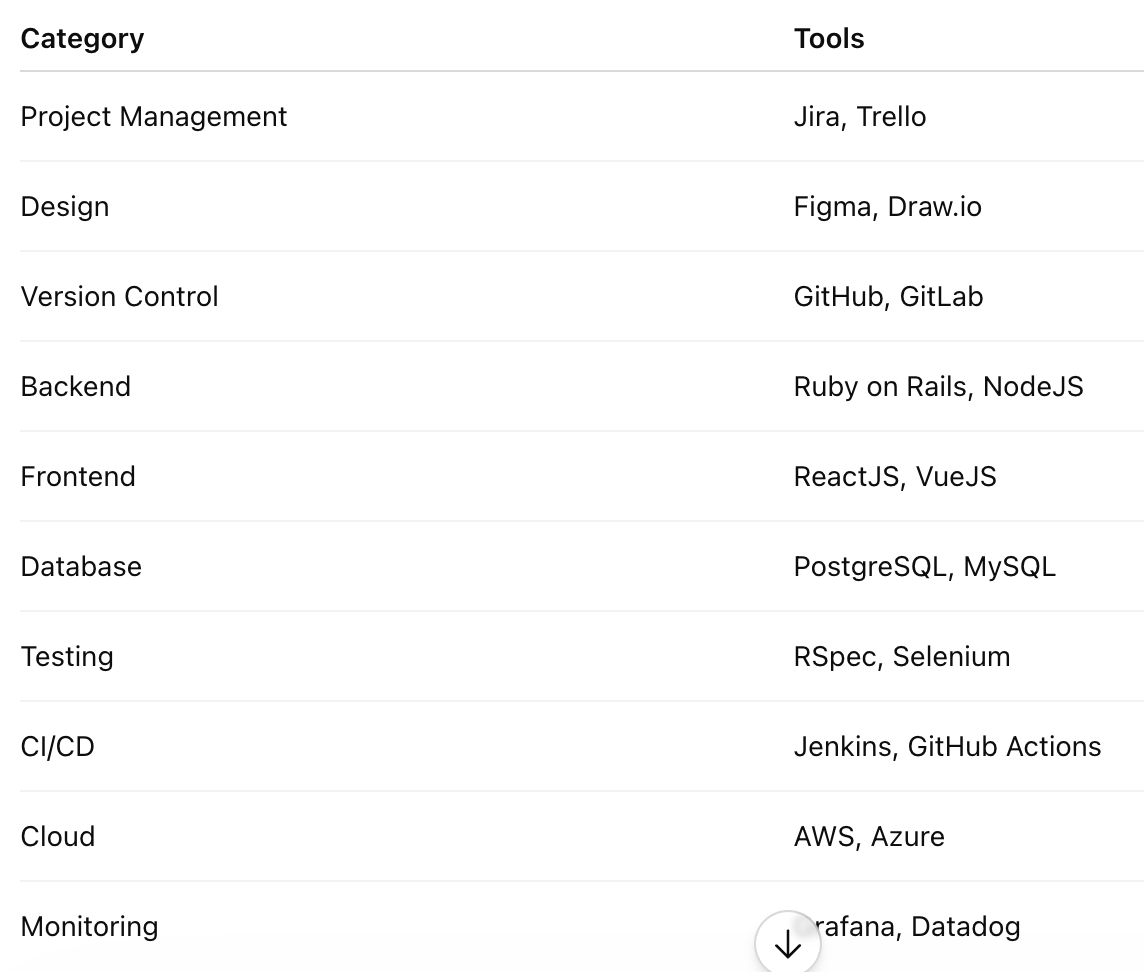Select the Database category cell
1144x972 pixels.
click(x=81, y=566)
